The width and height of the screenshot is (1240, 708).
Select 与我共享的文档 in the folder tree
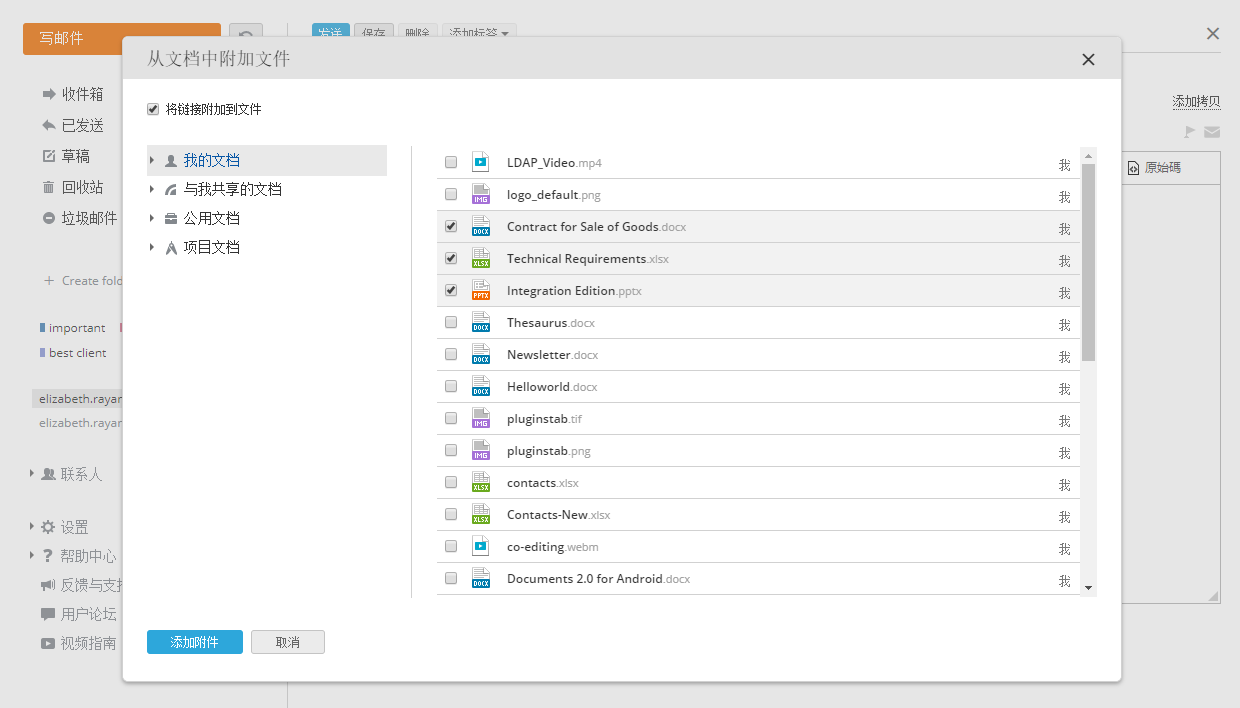click(232, 189)
